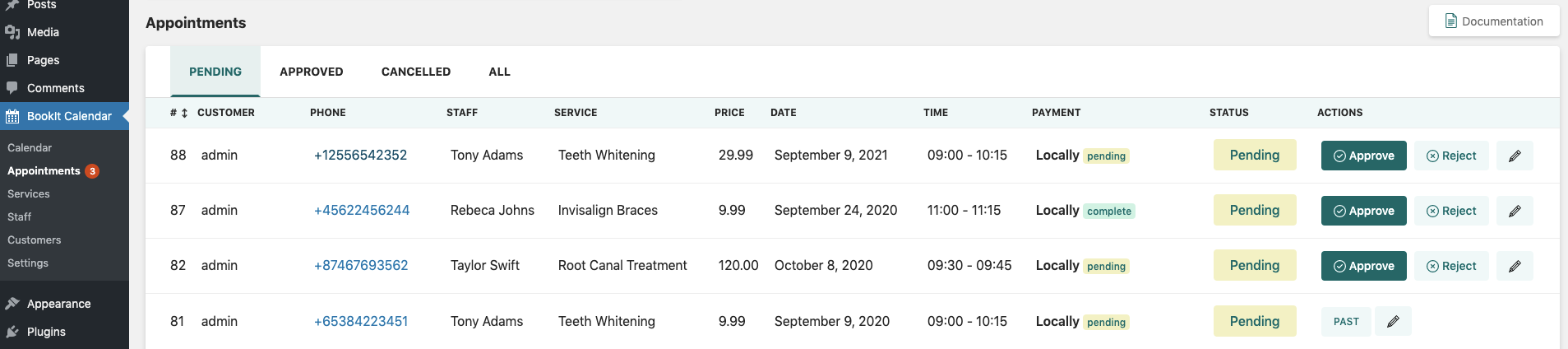Image resolution: width=1568 pixels, height=349 pixels.
Task: Click pencil edit icon for appointment 87
Action: pyautogui.click(x=1515, y=211)
